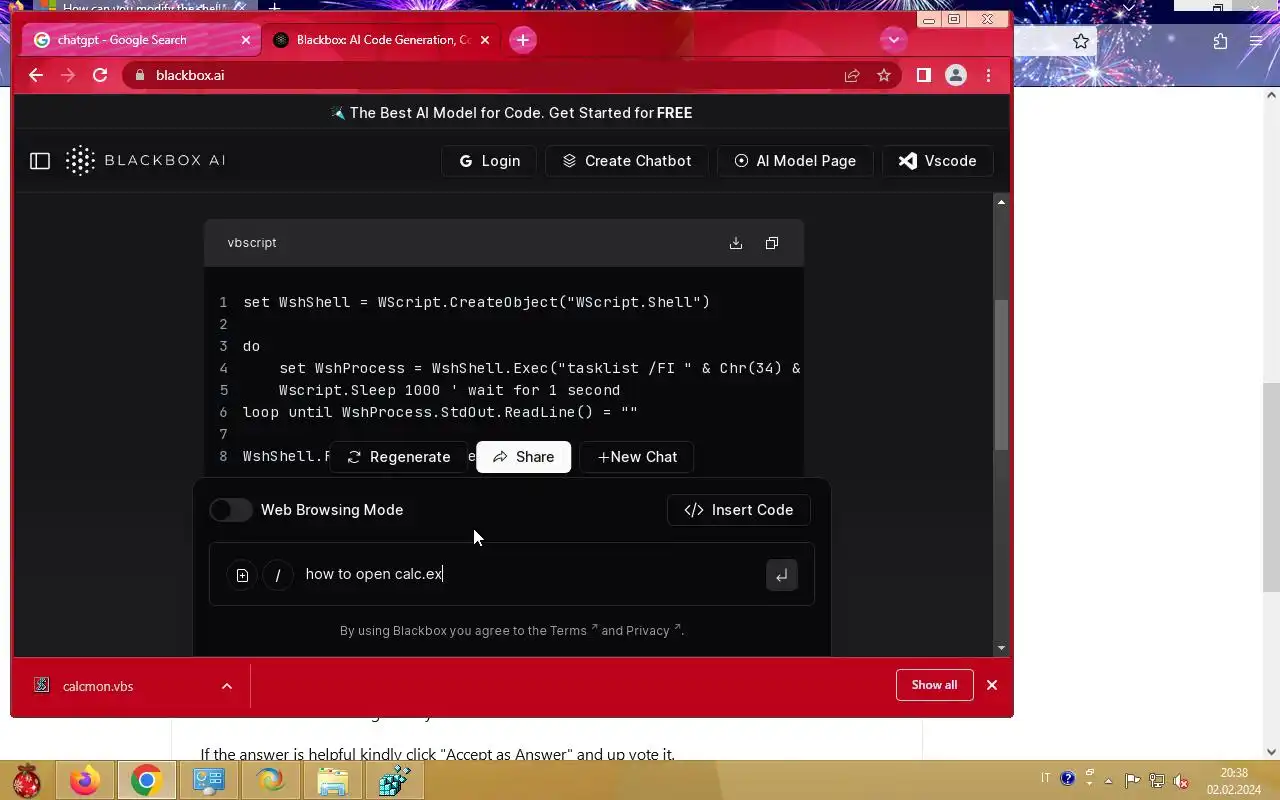
Task: Open Chrome from taskbar
Action: tap(146, 780)
